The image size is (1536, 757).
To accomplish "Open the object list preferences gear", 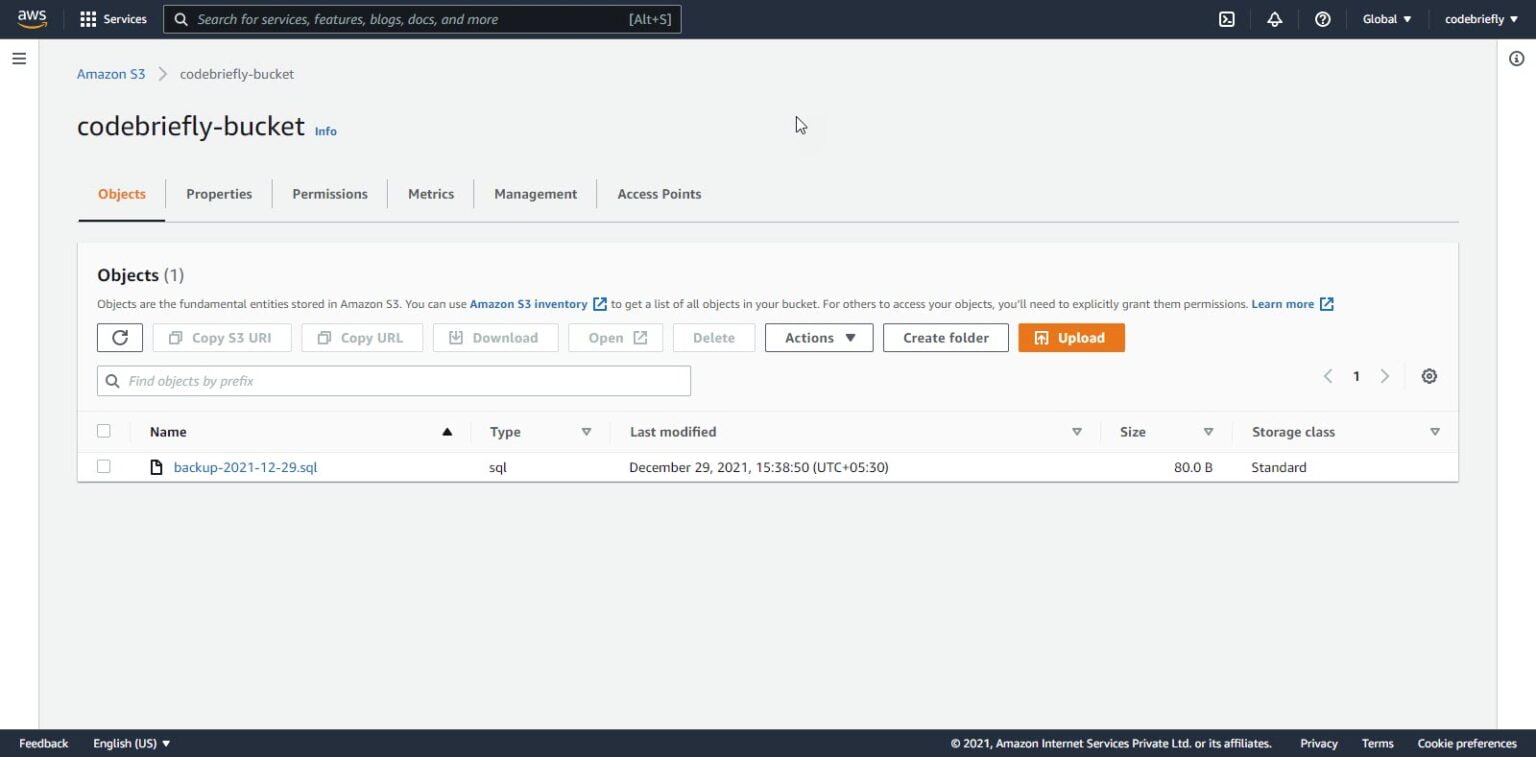I will coord(1429,376).
